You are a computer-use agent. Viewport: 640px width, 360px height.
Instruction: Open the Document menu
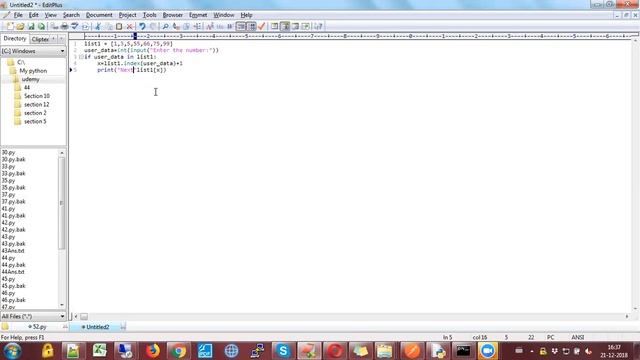click(99, 15)
